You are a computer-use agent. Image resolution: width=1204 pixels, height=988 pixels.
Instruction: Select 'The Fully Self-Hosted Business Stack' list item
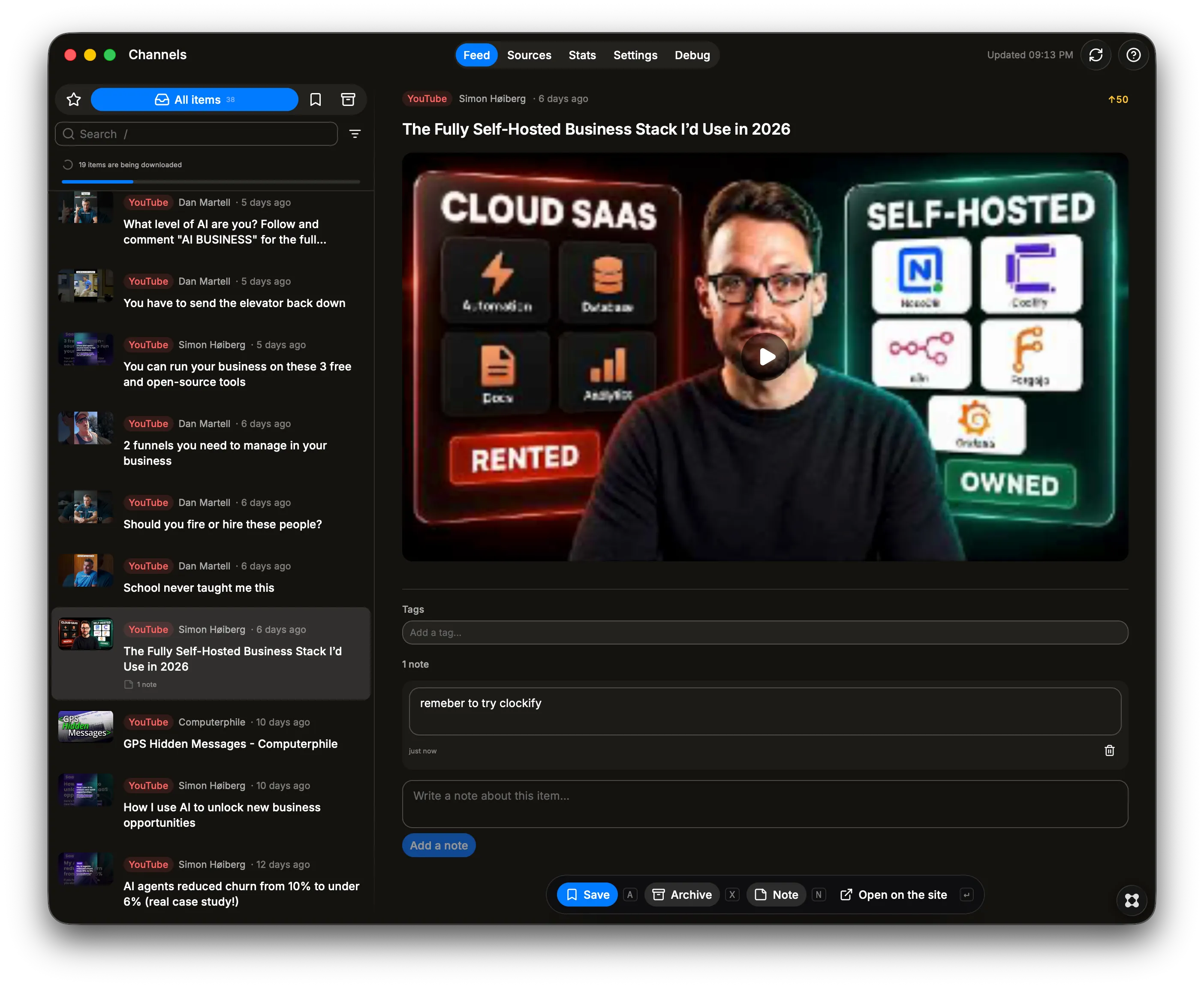tap(211, 654)
